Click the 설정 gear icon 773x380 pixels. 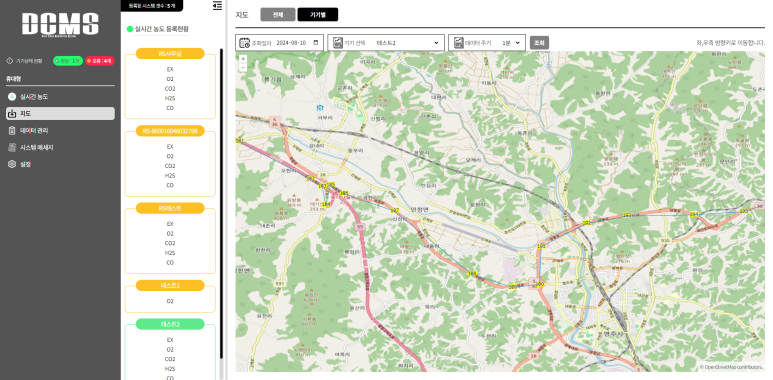click(12, 164)
